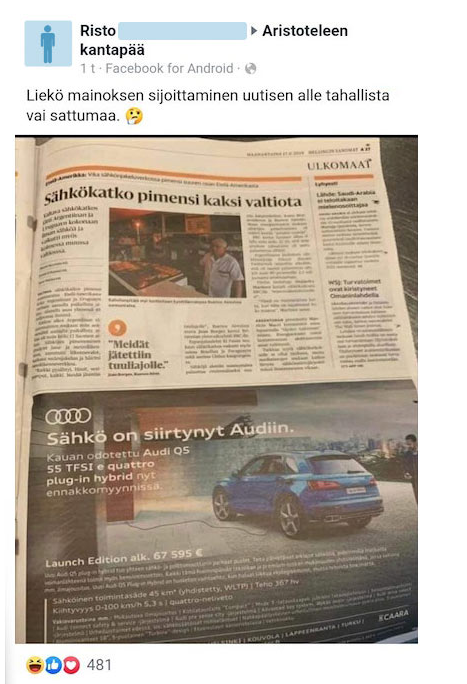This screenshot has width=467, height=684.
Task: Click the red Love heart reaction icon
Action: coord(72,665)
